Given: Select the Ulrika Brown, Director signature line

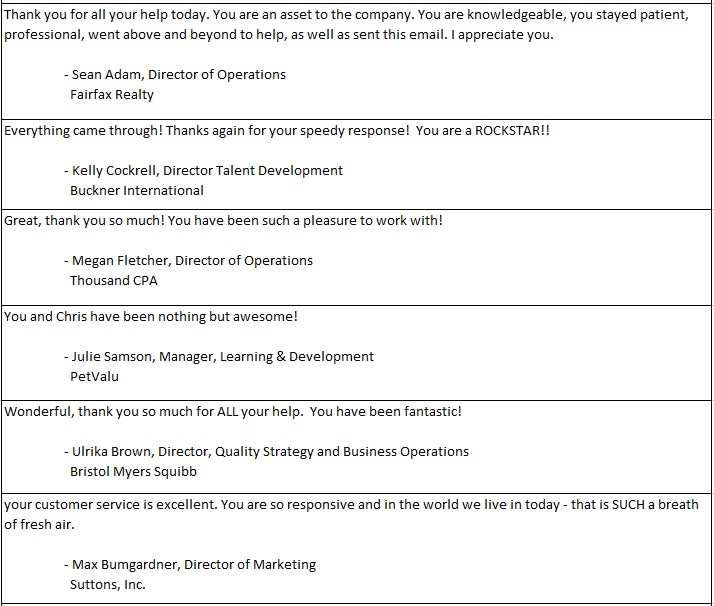Looking at the screenshot, I should (x=266, y=452).
